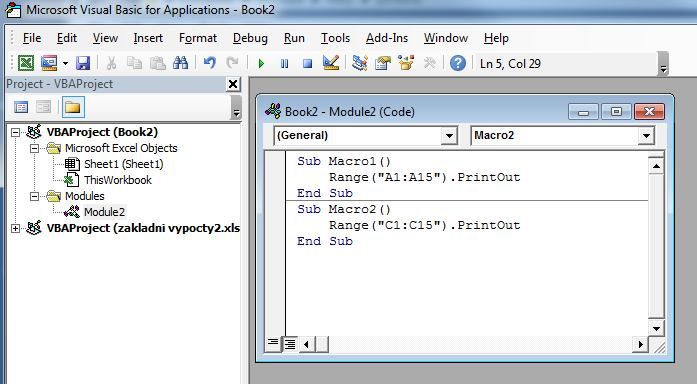Toggle Folders button in Project pane
This screenshot has height=384, width=697.
(x=73, y=107)
